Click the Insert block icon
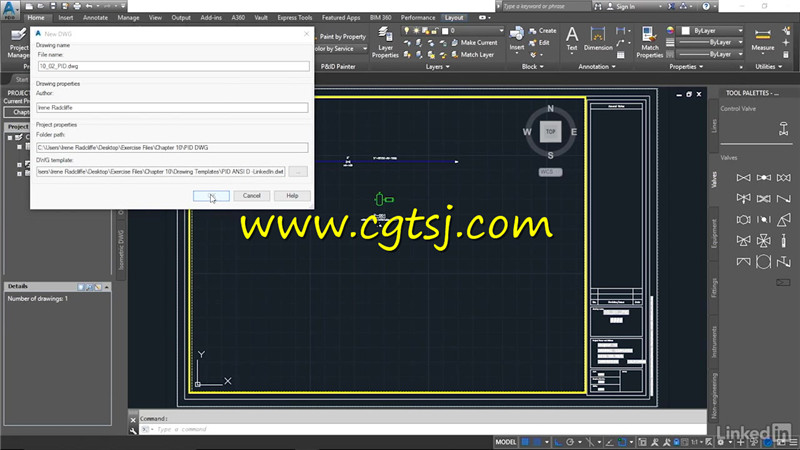The image size is (800, 450). click(516, 39)
